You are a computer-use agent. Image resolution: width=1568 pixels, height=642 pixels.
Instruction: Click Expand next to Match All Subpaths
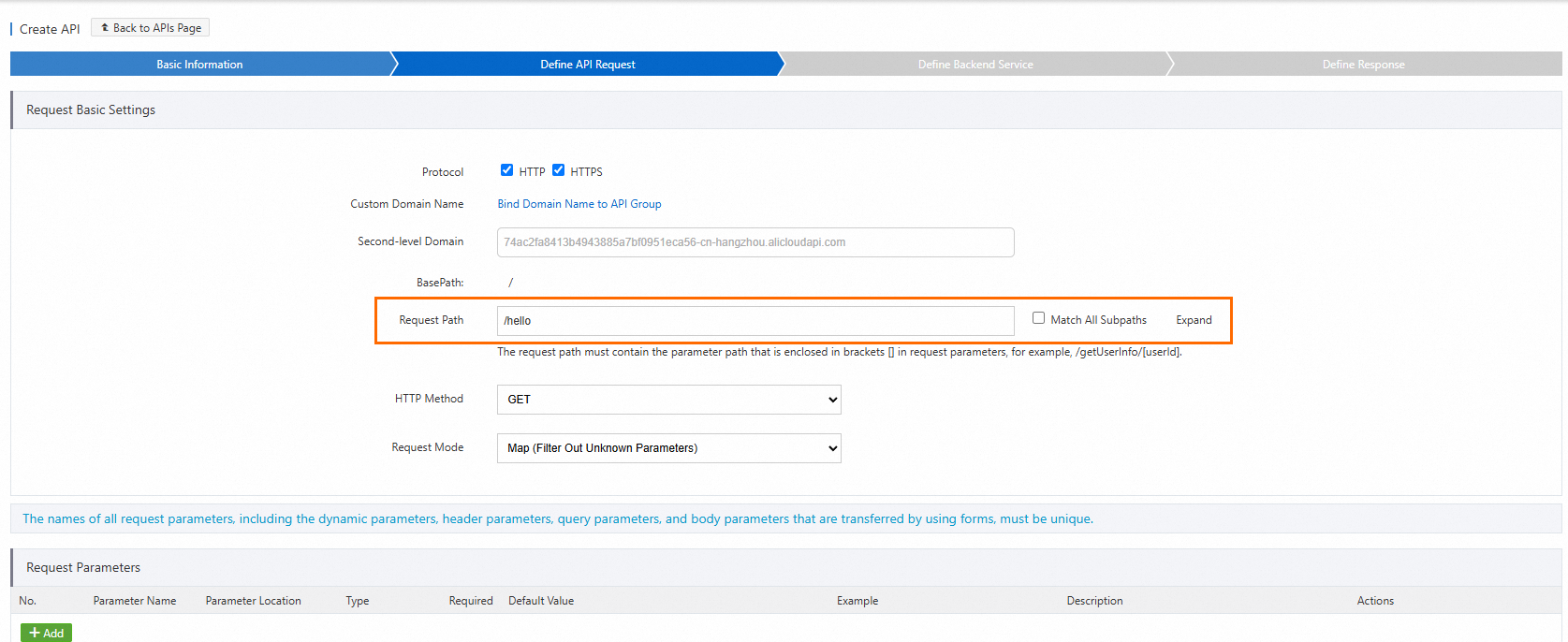[1194, 320]
